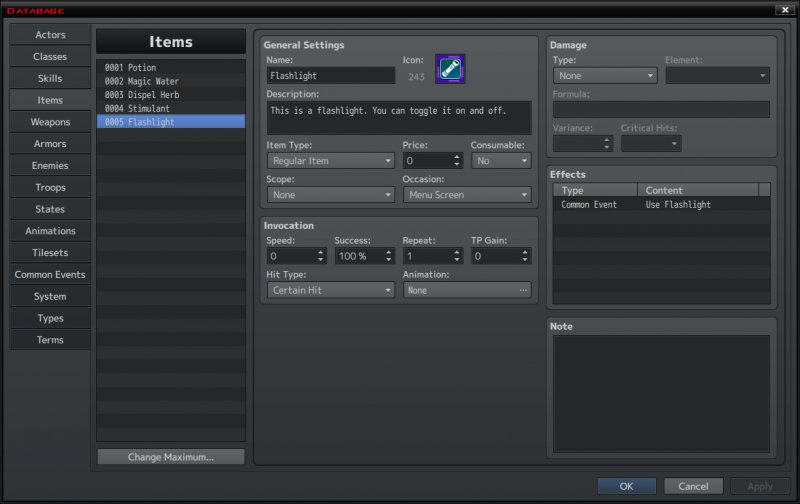Expand the Occasion Menu Screen dropdown
The height and width of the screenshot is (504, 800).
point(467,195)
